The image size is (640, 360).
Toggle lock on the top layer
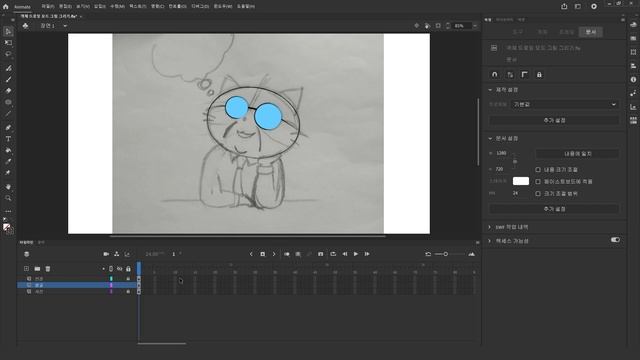point(128,278)
